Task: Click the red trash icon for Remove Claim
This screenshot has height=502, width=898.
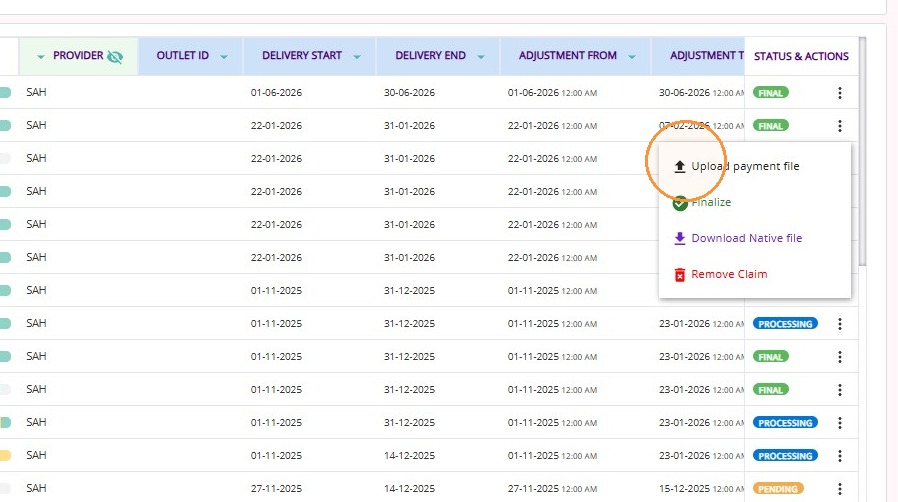Action: coord(679,275)
